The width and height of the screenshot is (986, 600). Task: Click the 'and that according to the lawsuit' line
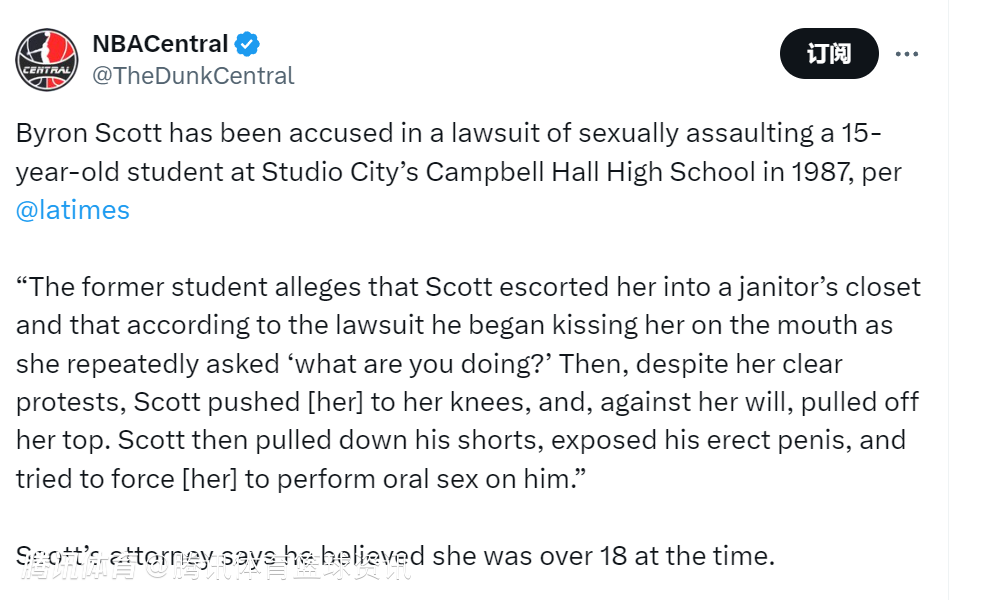pyautogui.click(x=454, y=326)
